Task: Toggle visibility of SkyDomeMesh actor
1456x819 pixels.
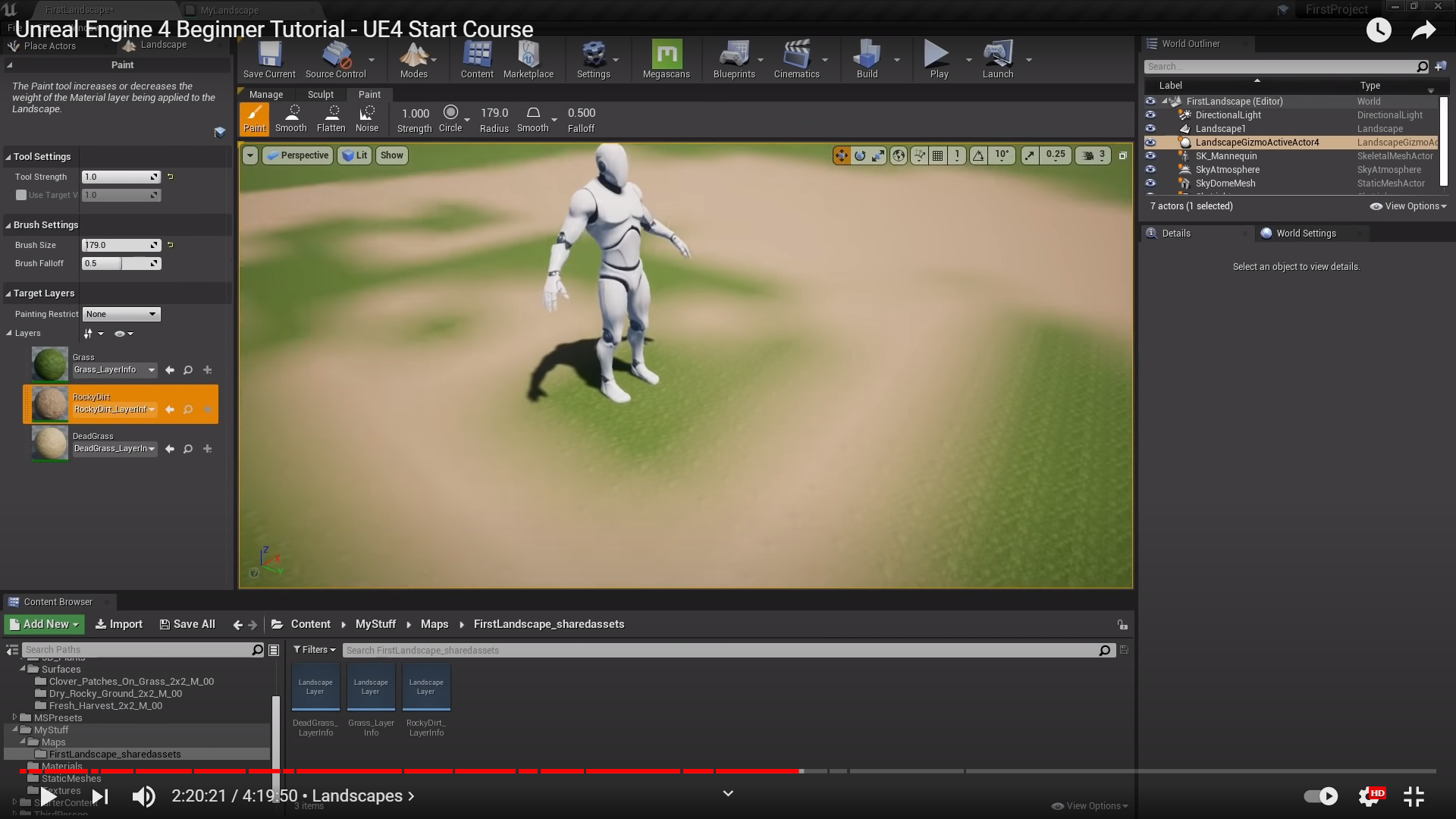Action: (1150, 184)
